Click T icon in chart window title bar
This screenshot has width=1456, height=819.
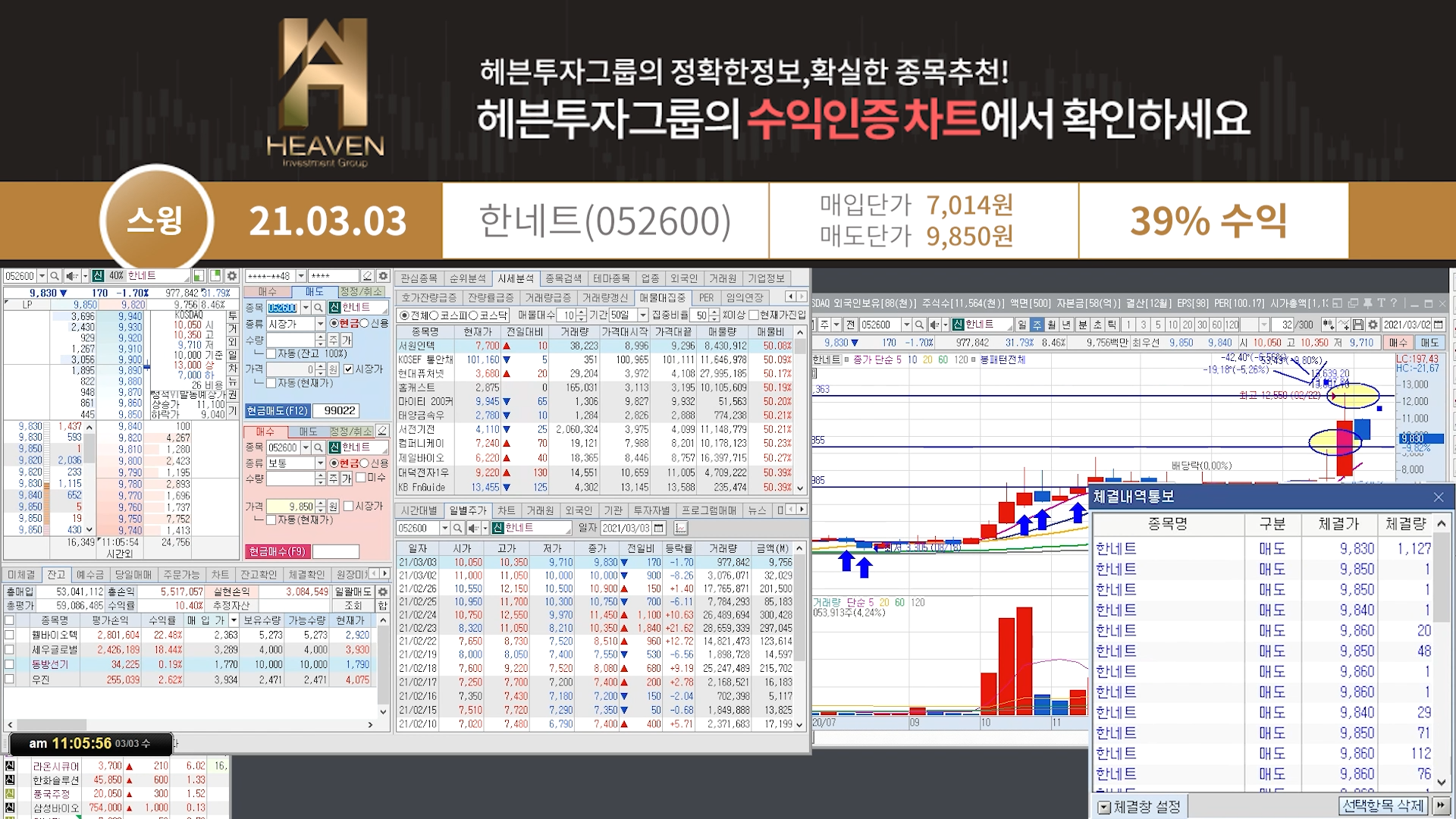click(1381, 303)
